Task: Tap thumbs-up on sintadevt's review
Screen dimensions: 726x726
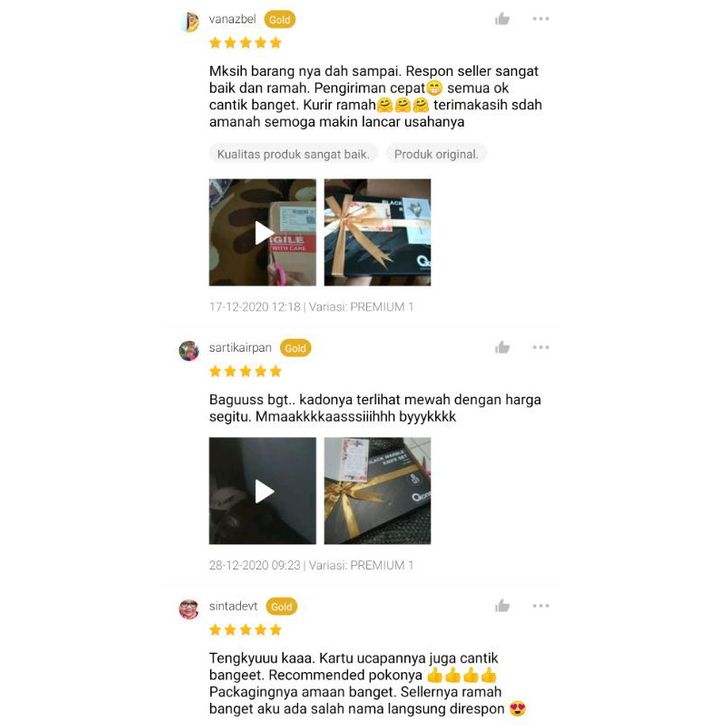Action: [x=502, y=606]
